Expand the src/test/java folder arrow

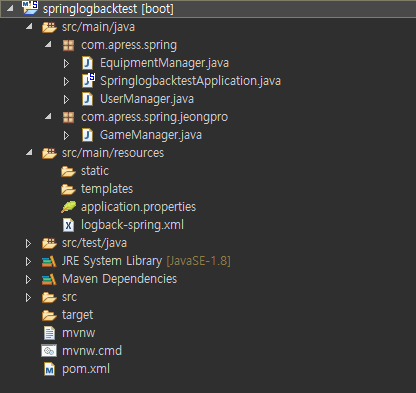[x=28, y=244]
